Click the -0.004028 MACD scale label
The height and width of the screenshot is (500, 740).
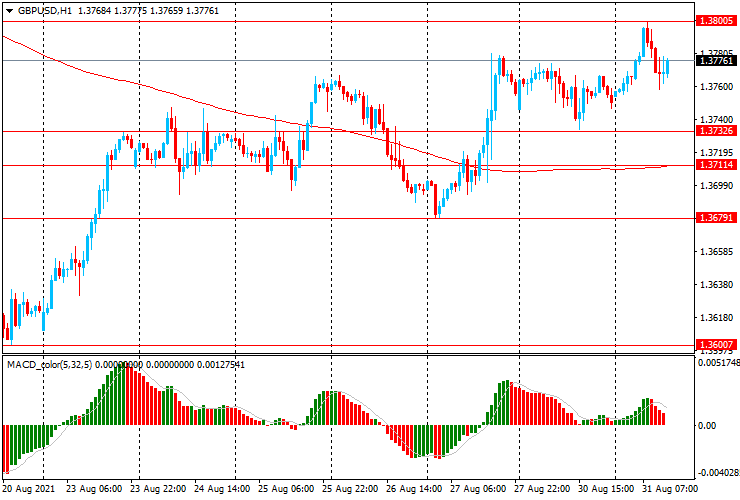(718, 473)
